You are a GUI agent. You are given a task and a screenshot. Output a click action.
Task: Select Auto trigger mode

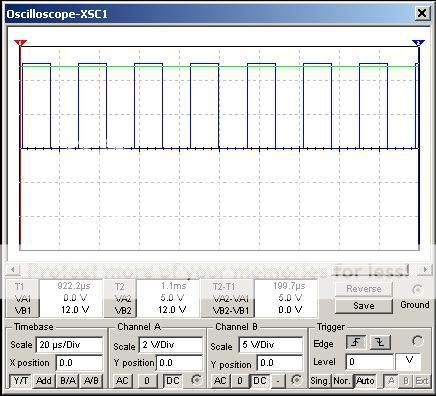pyautogui.click(x=365, y=381)
